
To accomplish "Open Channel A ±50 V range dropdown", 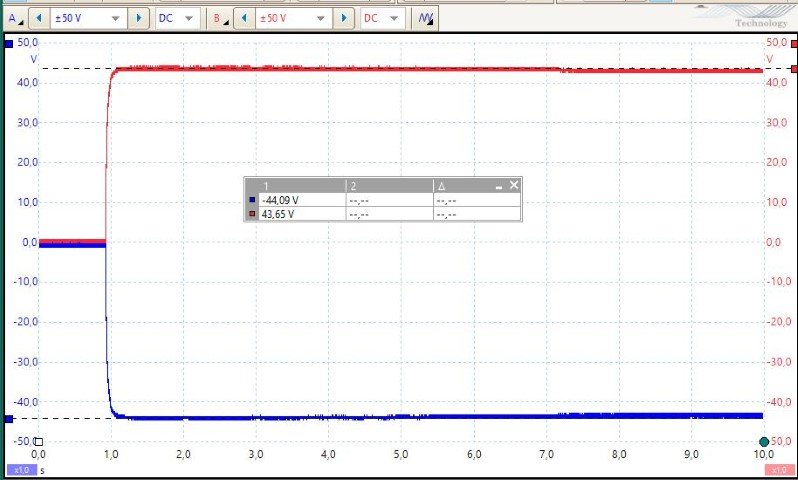I will point(88,19).
